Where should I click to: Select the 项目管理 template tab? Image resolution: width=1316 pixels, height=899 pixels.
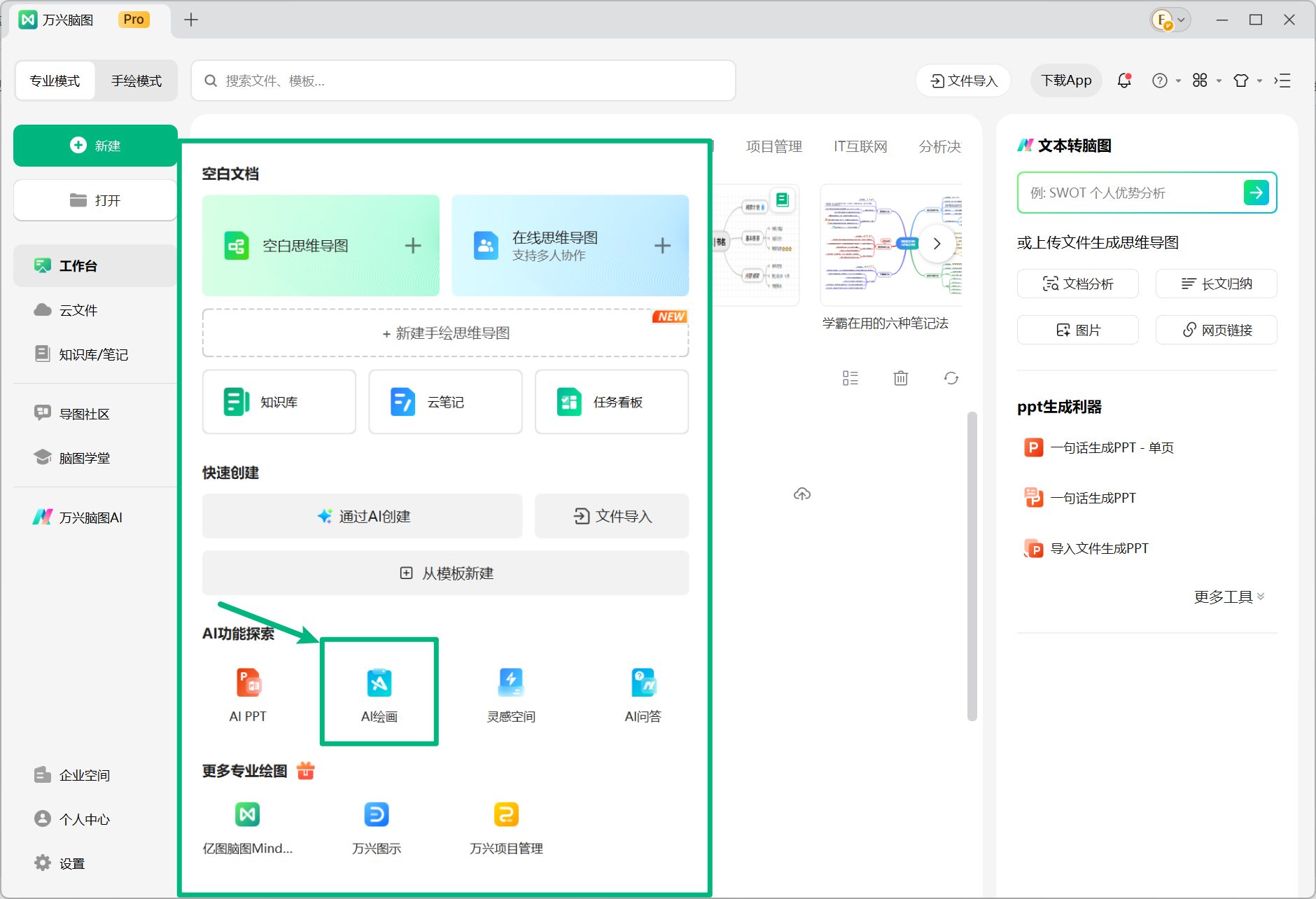coord(773,146)
